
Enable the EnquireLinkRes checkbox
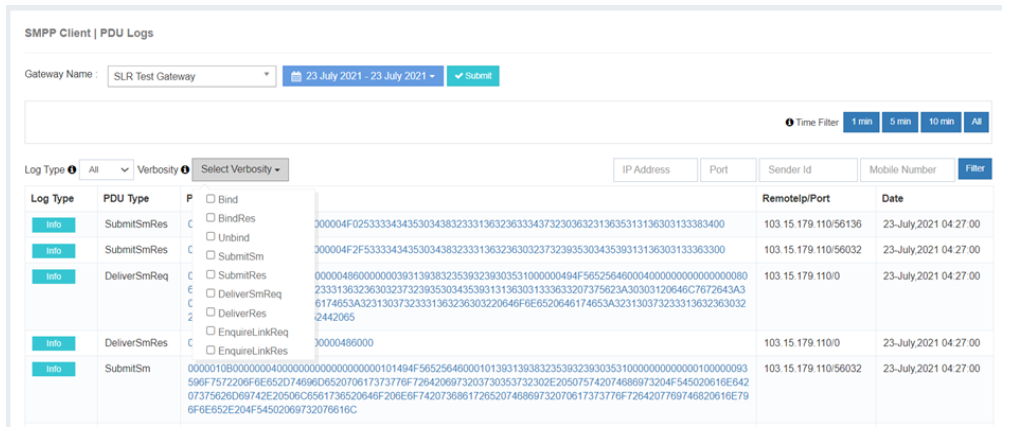coord(211,350)
